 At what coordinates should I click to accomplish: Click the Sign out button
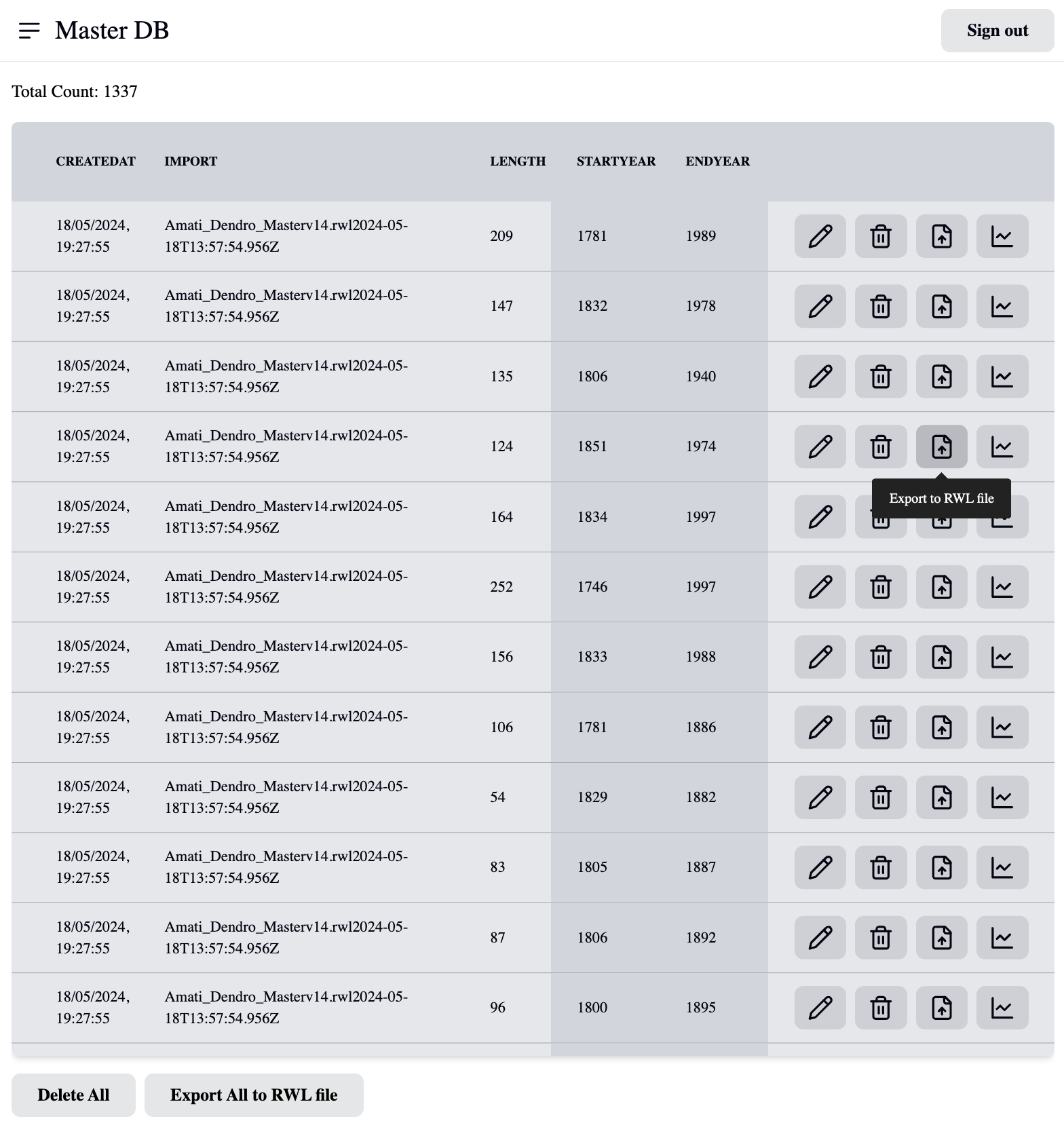coord(997,31)
